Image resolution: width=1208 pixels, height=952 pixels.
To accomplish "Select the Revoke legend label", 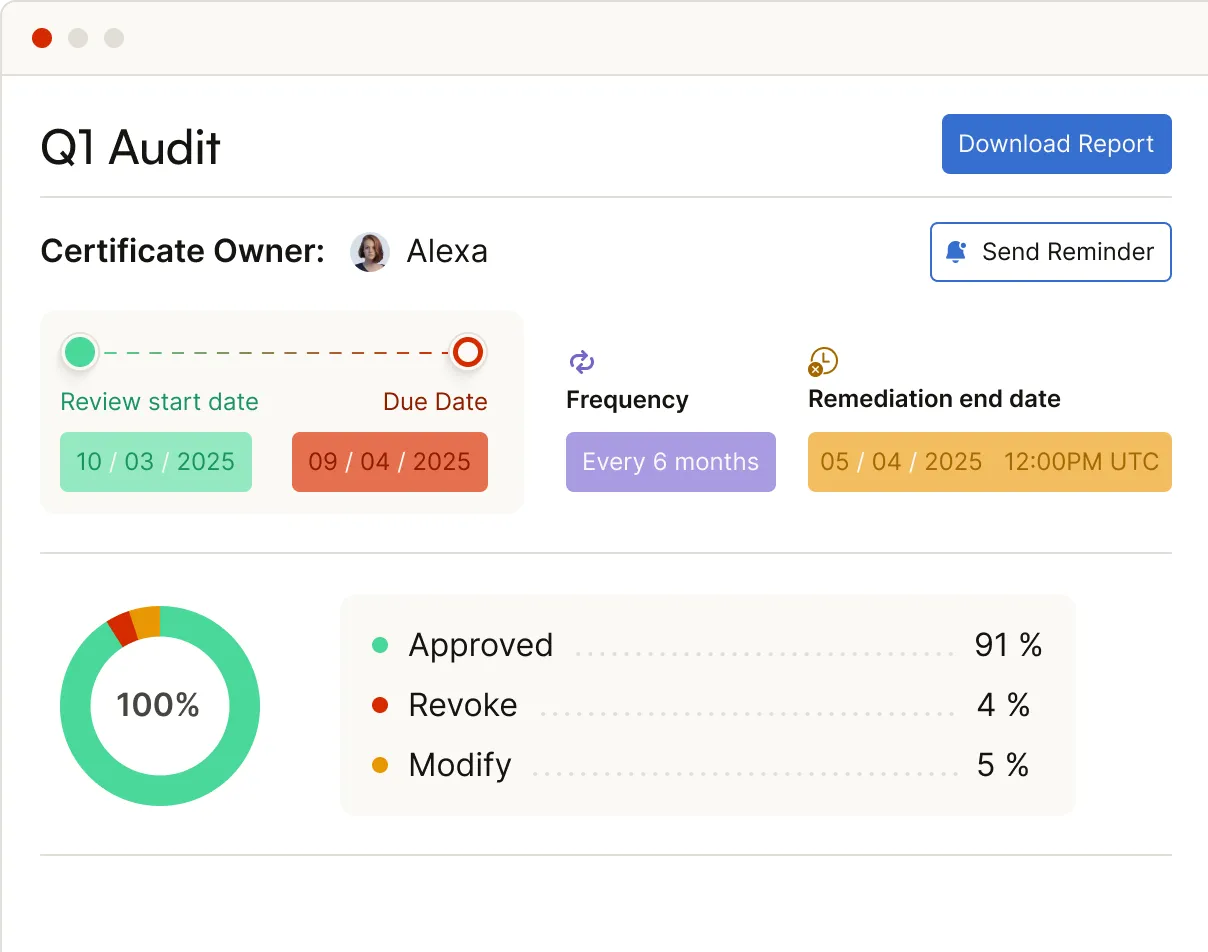I will (x=463, y=705).
